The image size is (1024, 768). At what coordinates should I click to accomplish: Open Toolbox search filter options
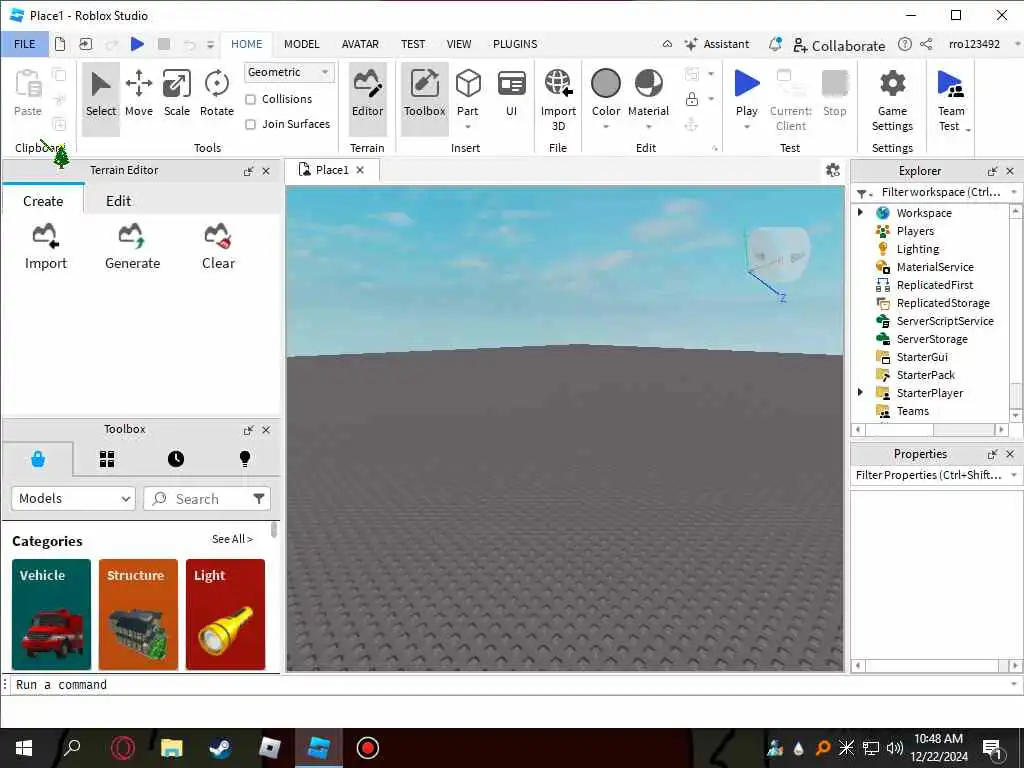259,499
